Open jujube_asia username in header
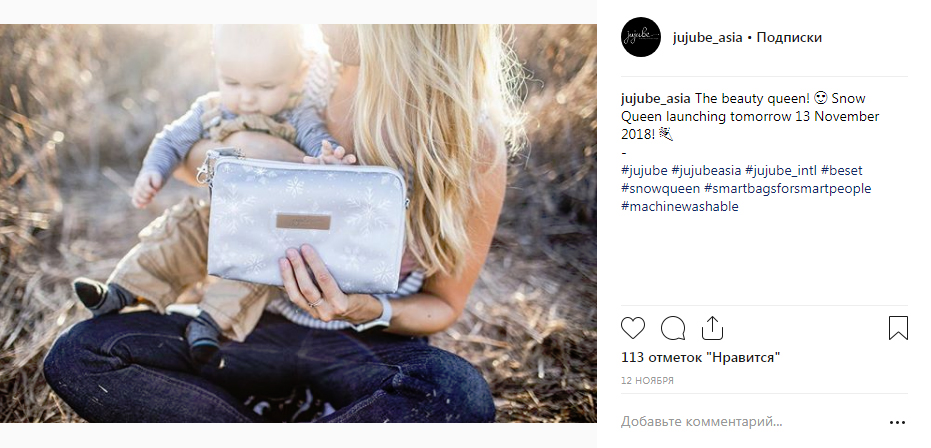Screen dimensions: 931x448 point(707,37)
